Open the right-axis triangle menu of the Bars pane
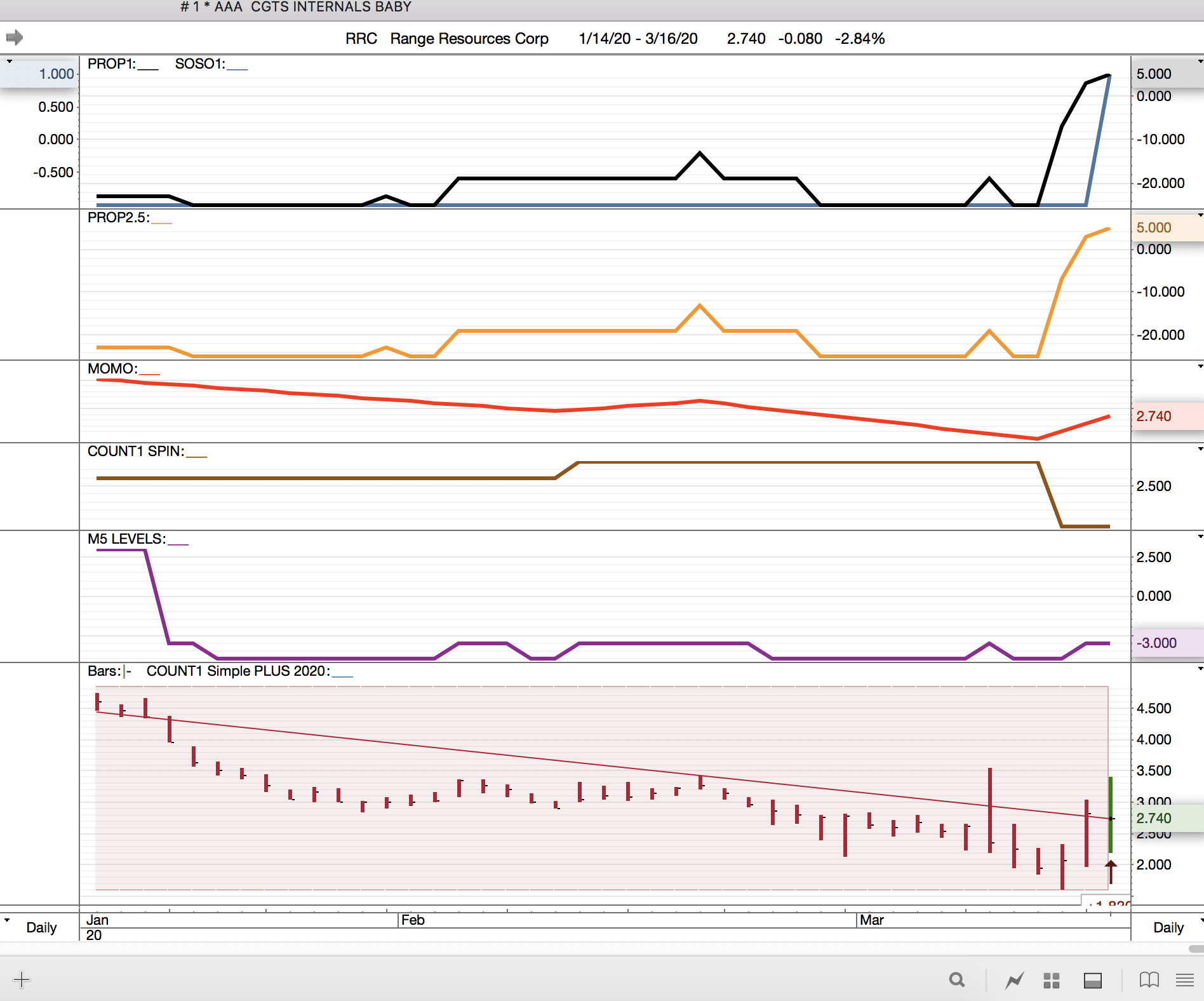Screen dimensions: 1204x1001 click(1200, 669)
